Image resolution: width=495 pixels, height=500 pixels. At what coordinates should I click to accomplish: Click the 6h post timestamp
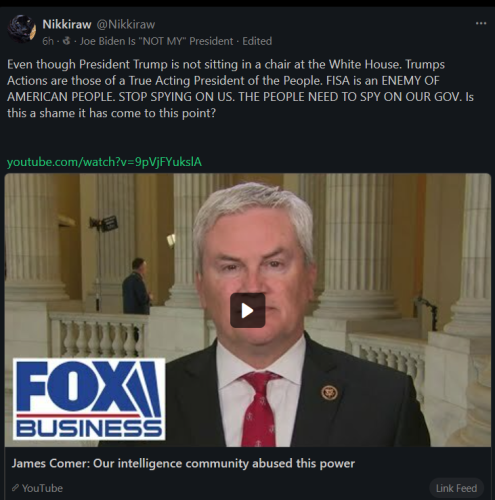[48, 41]
